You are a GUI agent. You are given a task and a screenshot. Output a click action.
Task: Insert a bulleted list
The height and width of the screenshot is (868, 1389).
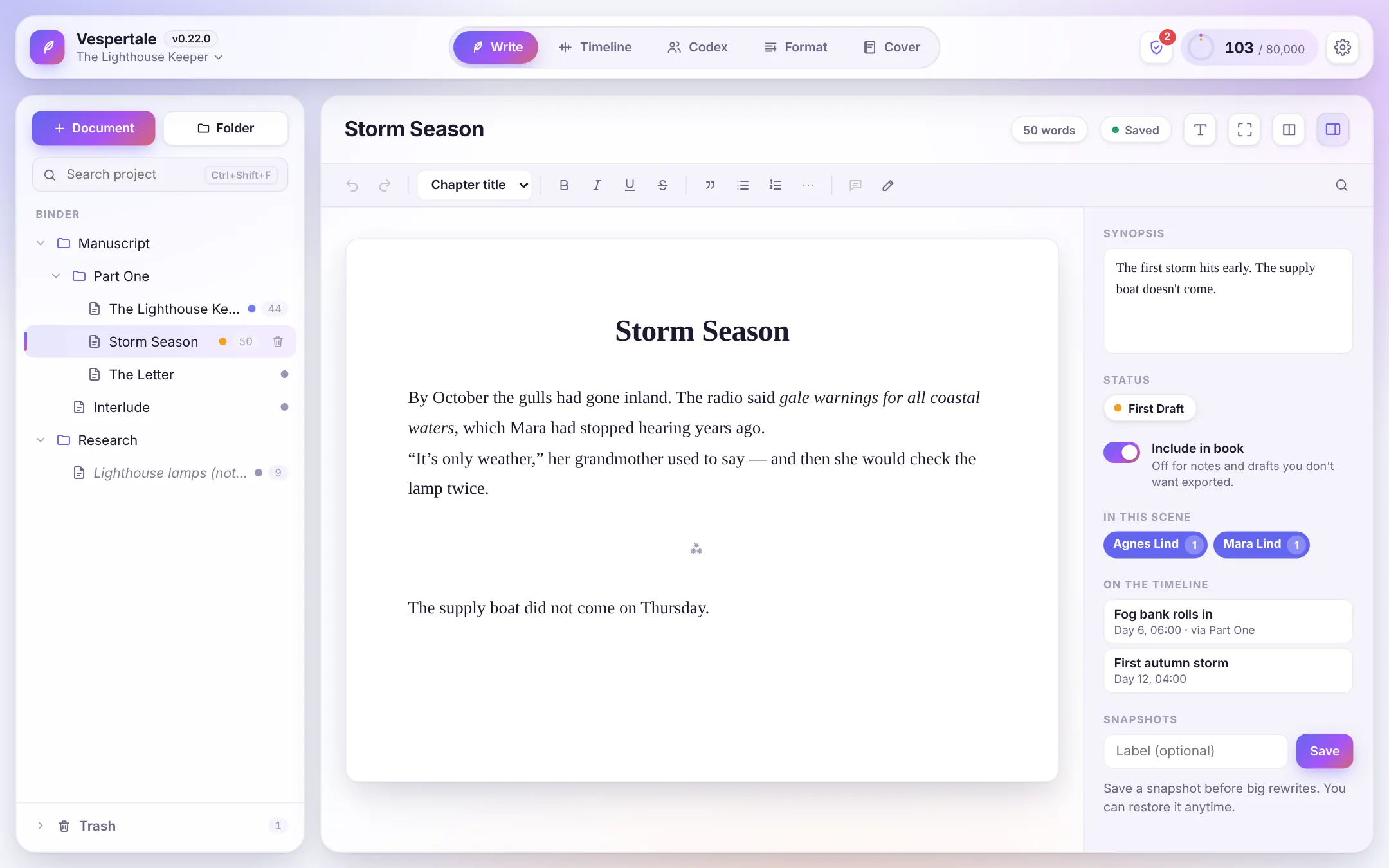(743, 185)
